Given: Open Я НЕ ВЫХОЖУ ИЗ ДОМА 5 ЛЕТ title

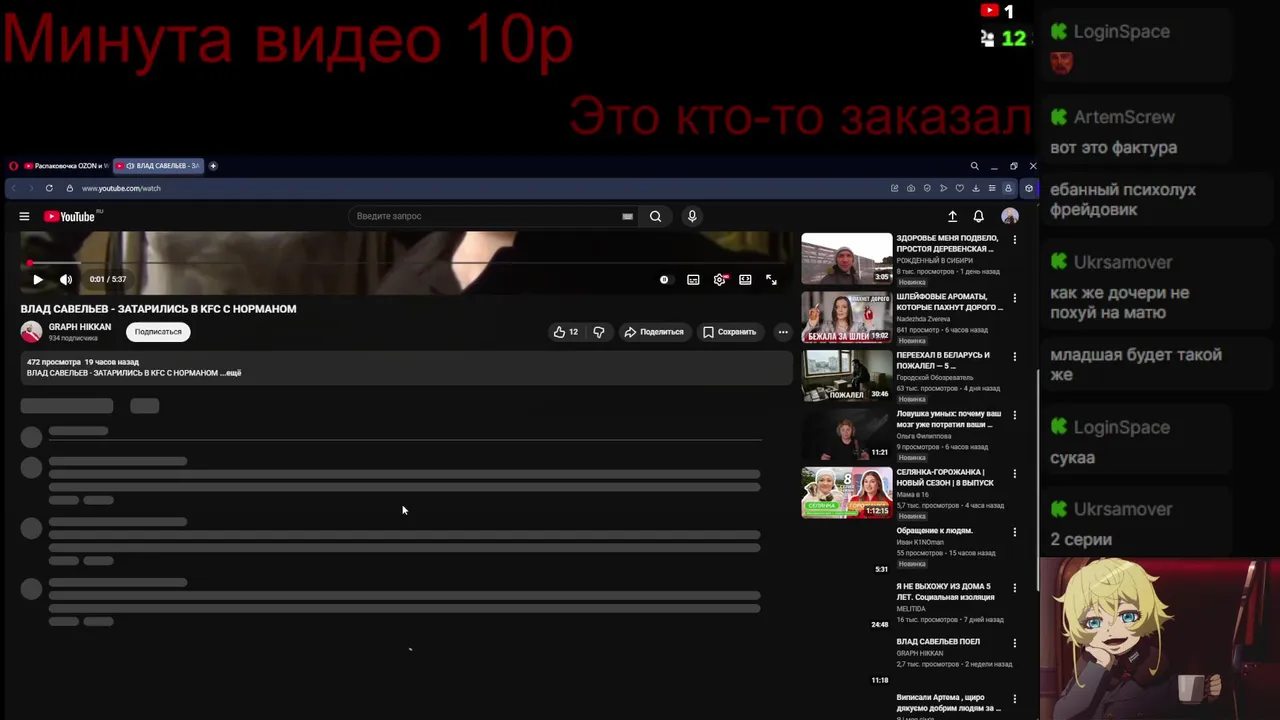Looking at the screenshot, I should (x=945, y=592).
